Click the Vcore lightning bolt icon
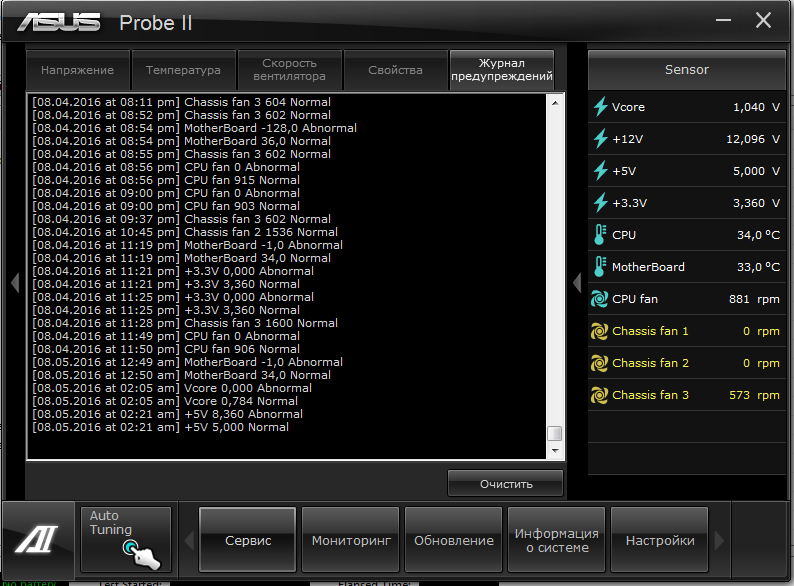This screenshot has width=794, height=586. pyautogui.click(x=601, y=107)
